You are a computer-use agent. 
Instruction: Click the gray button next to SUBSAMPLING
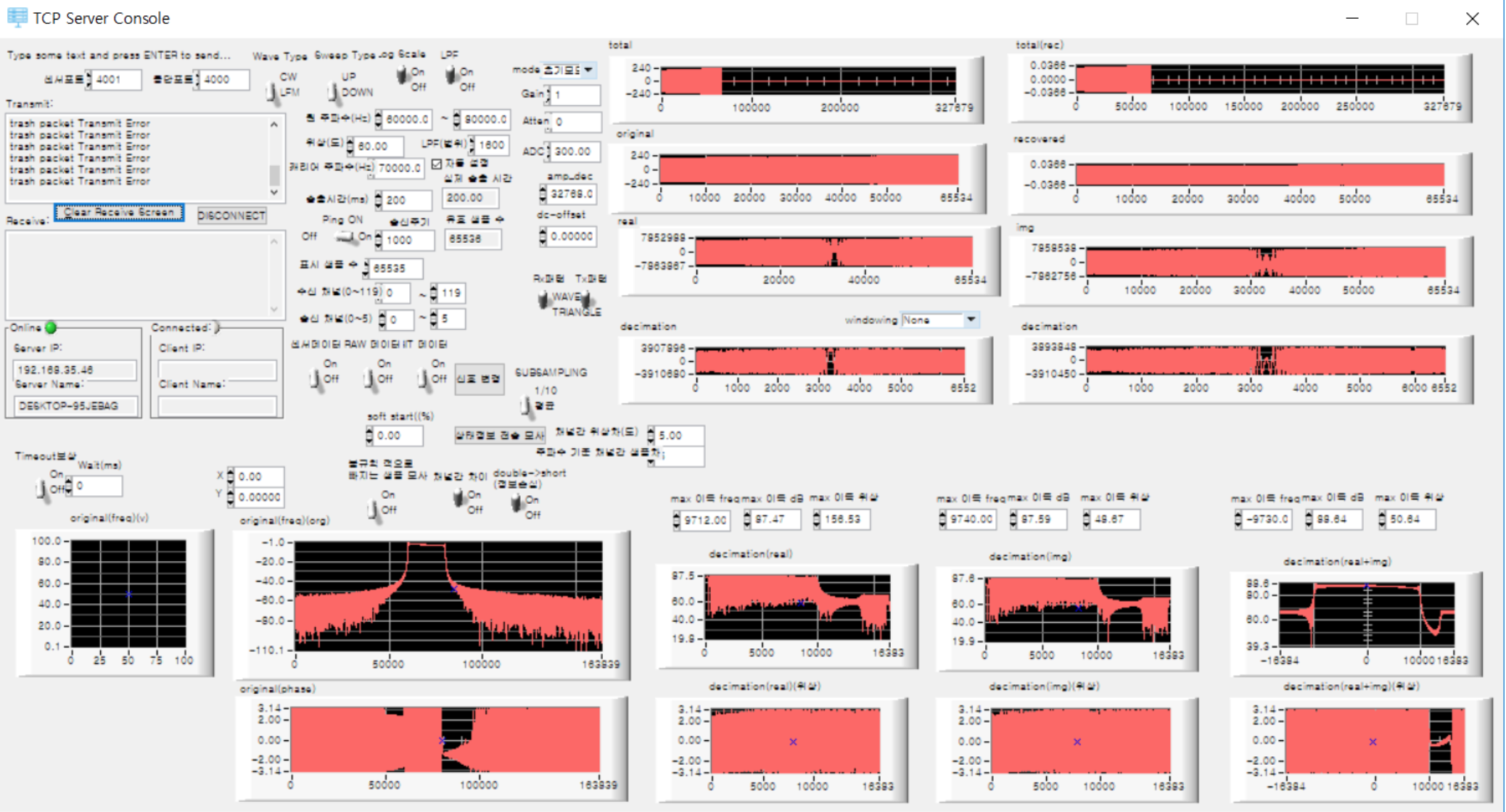point(479,379)
